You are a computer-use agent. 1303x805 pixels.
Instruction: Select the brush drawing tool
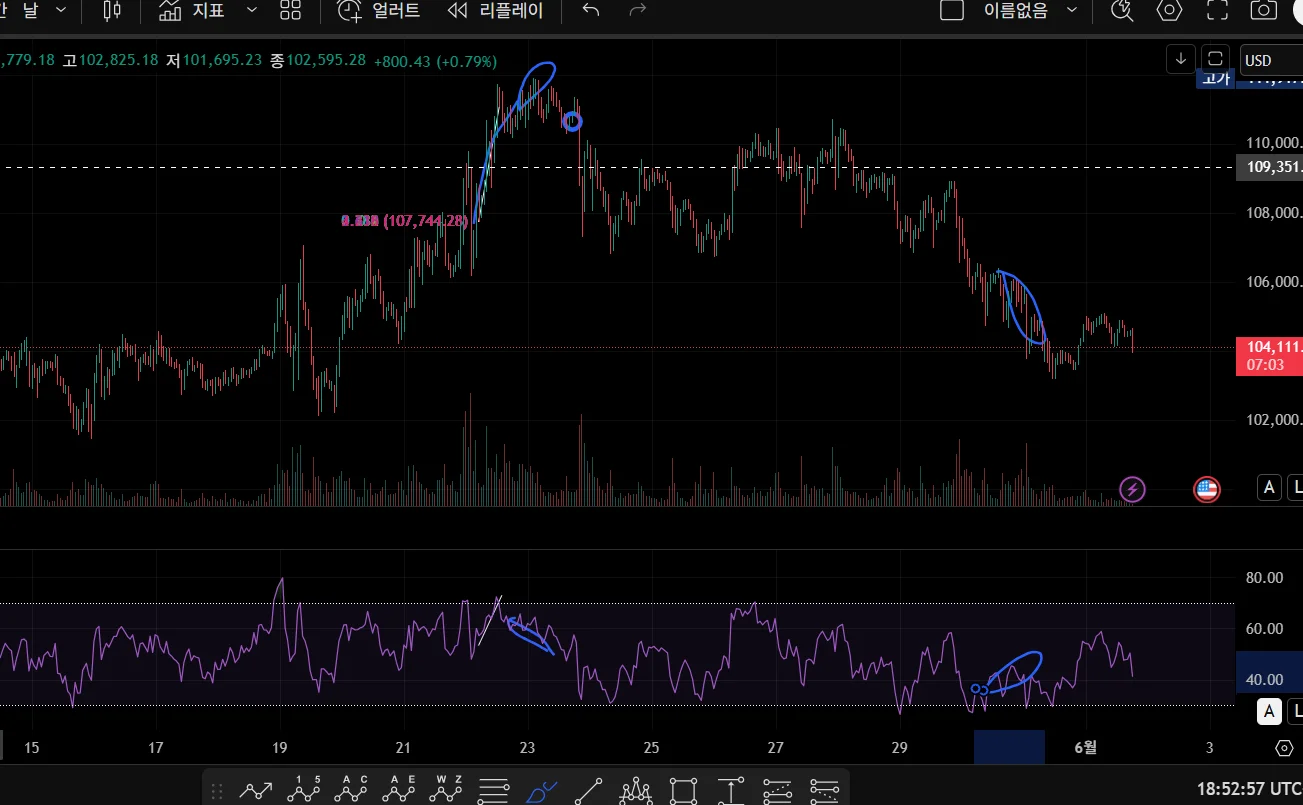(541, 791)
